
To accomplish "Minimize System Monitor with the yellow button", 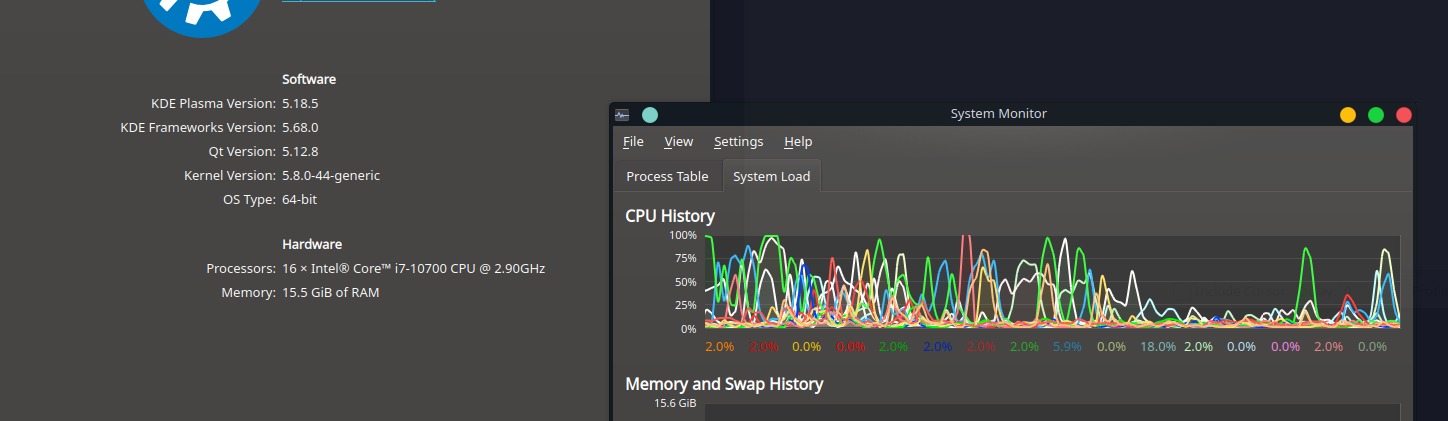I will click(1348, 115).
